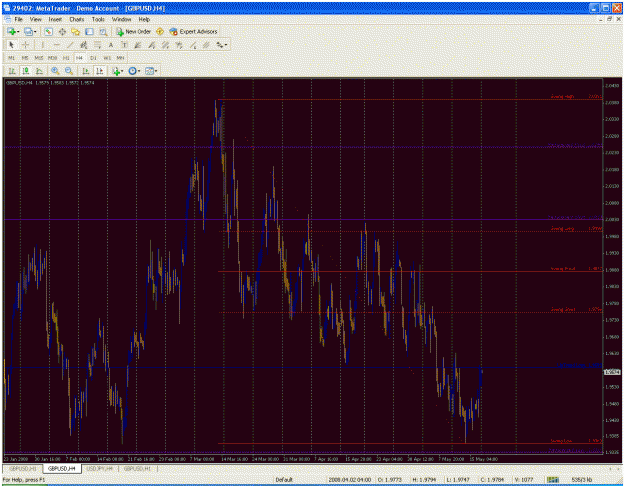This screenshot has height=486, width=625.
Task: Click the current price label on price scale
Action: point(612,372)
